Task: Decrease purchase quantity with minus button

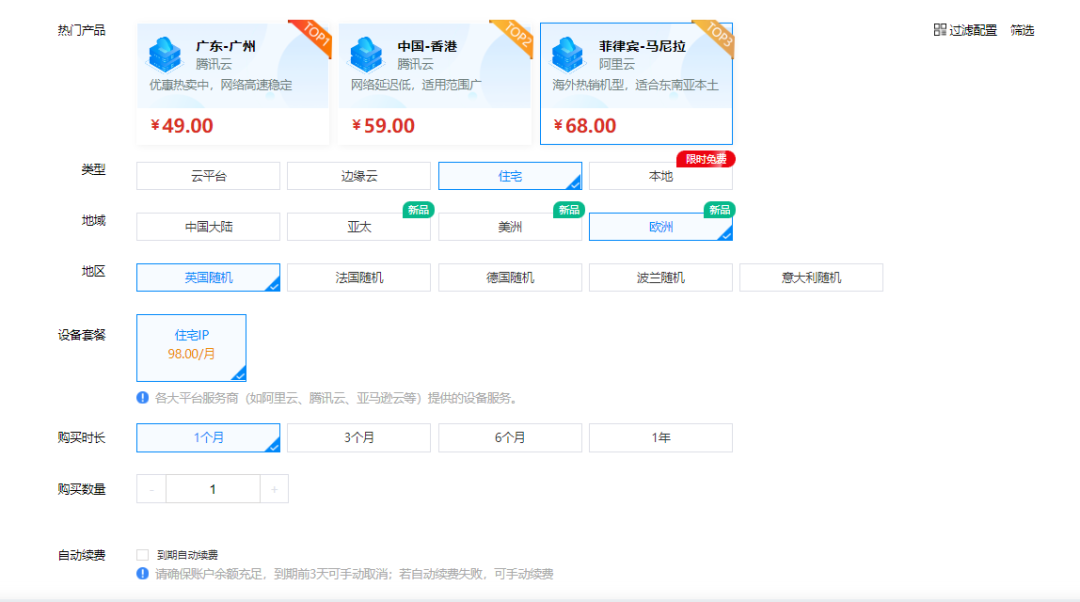Action: (152, 489)
